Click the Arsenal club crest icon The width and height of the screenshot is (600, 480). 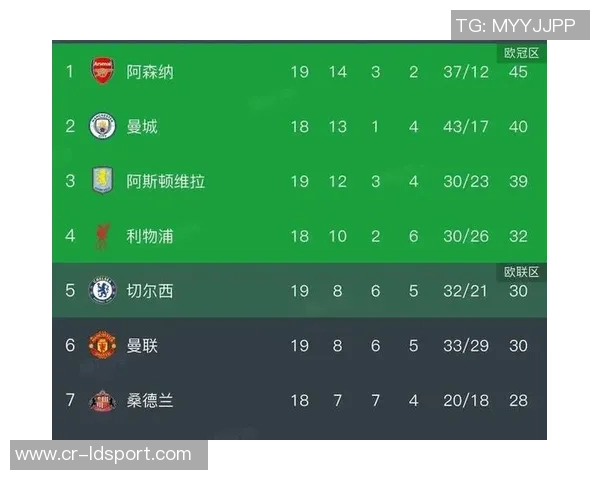pos(103,71)
